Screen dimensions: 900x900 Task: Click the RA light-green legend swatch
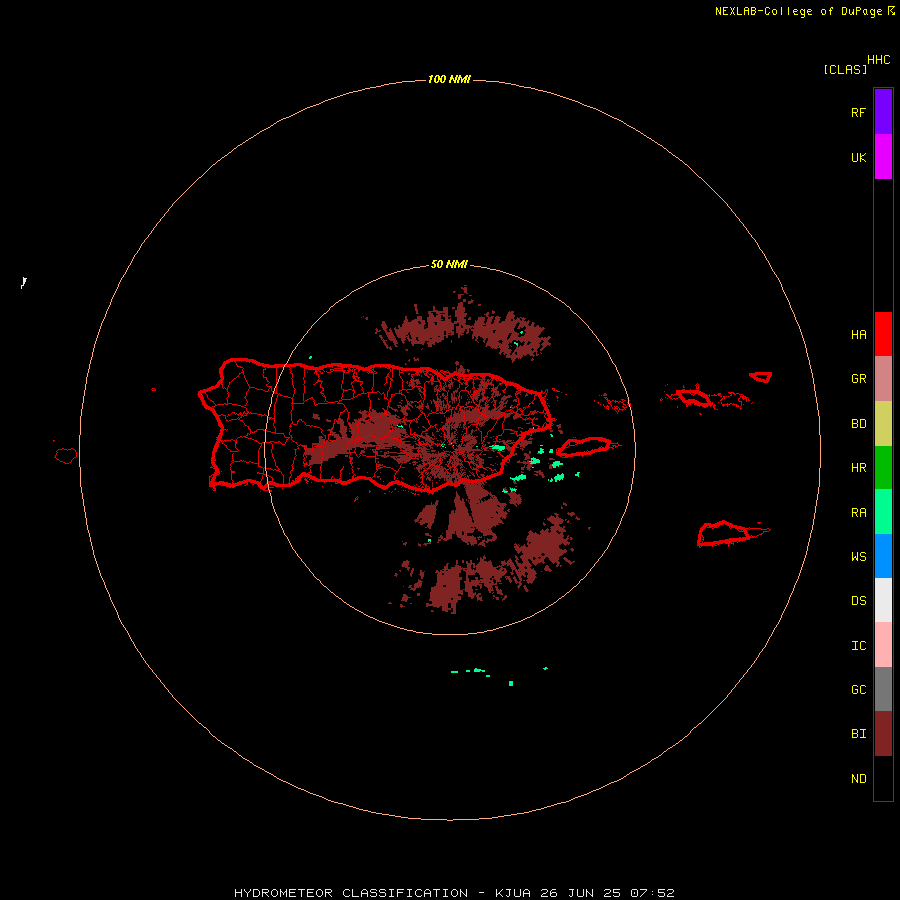coord(883,512)
